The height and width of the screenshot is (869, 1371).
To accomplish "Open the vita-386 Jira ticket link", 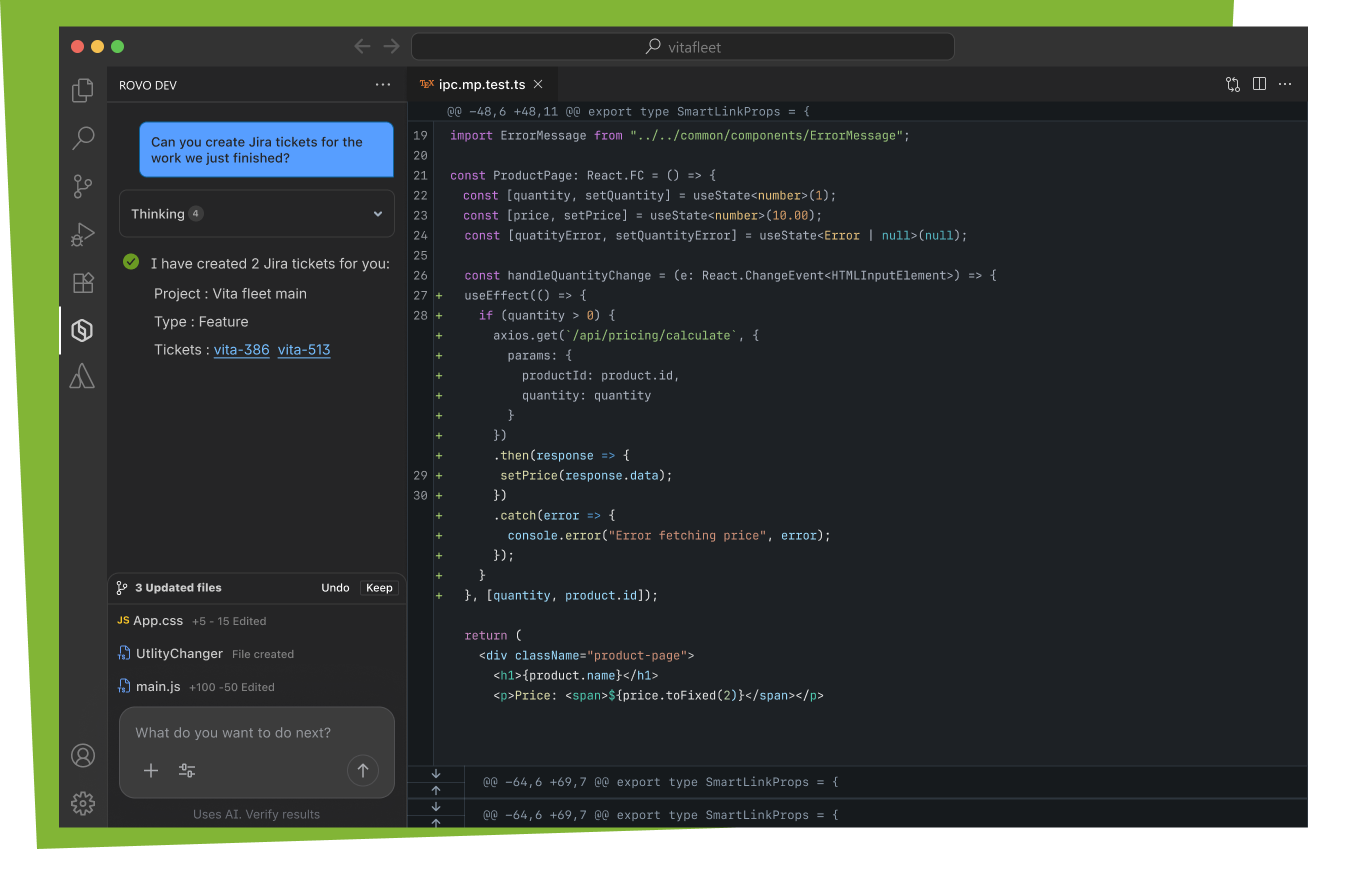I will click(241, 350).
